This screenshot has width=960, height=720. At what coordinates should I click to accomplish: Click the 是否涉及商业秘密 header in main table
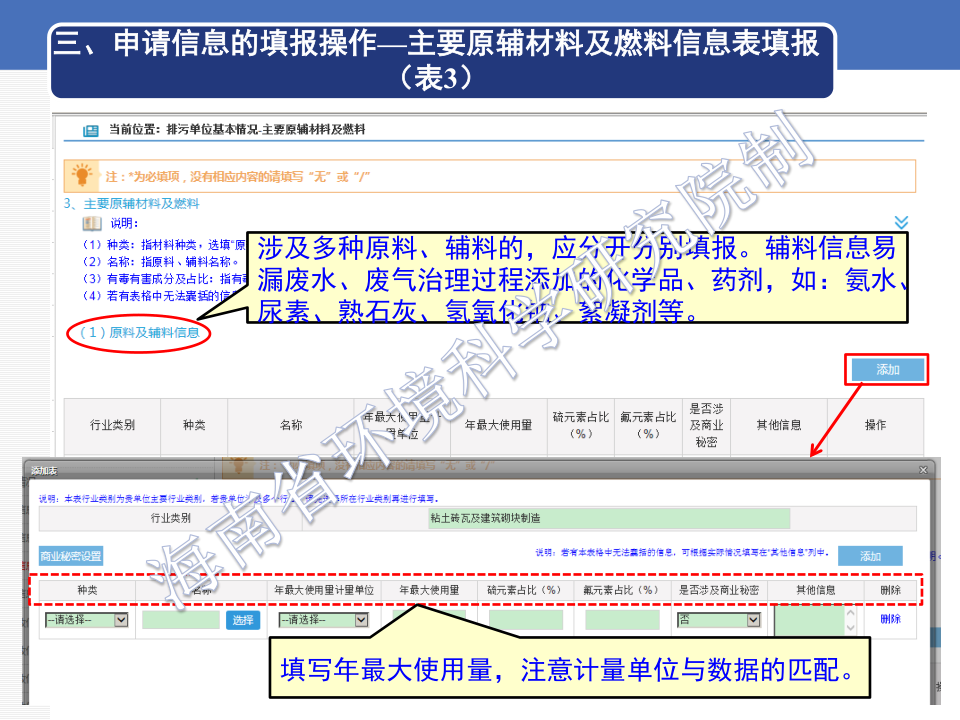(x=707, y=425)
